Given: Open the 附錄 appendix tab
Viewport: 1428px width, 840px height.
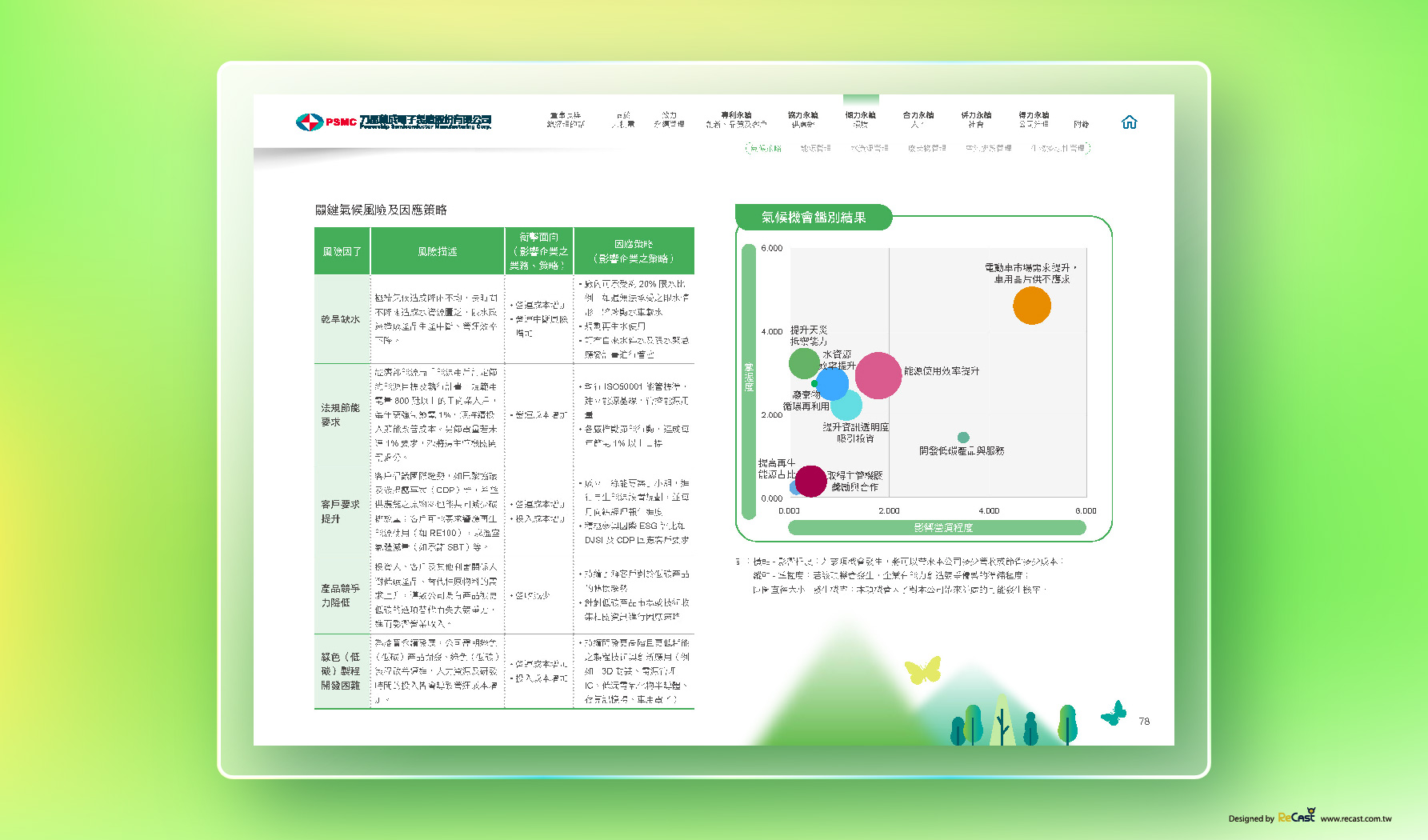Looking at the screenshot, I should coord(1081,124).
